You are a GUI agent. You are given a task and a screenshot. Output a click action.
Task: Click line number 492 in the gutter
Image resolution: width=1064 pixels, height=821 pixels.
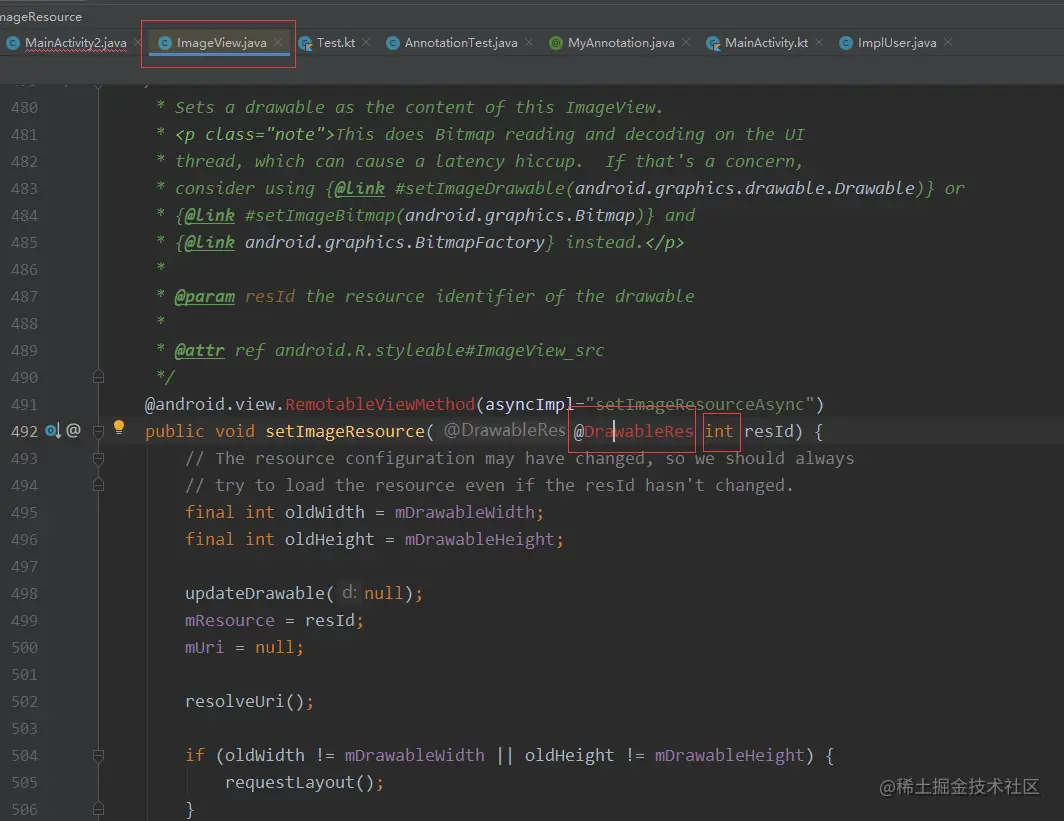24,432
